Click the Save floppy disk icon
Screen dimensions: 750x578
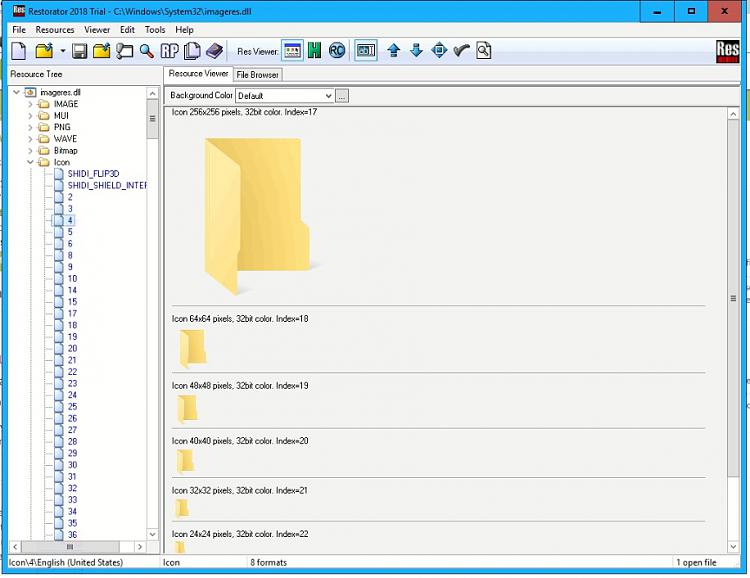pos(80,51)
